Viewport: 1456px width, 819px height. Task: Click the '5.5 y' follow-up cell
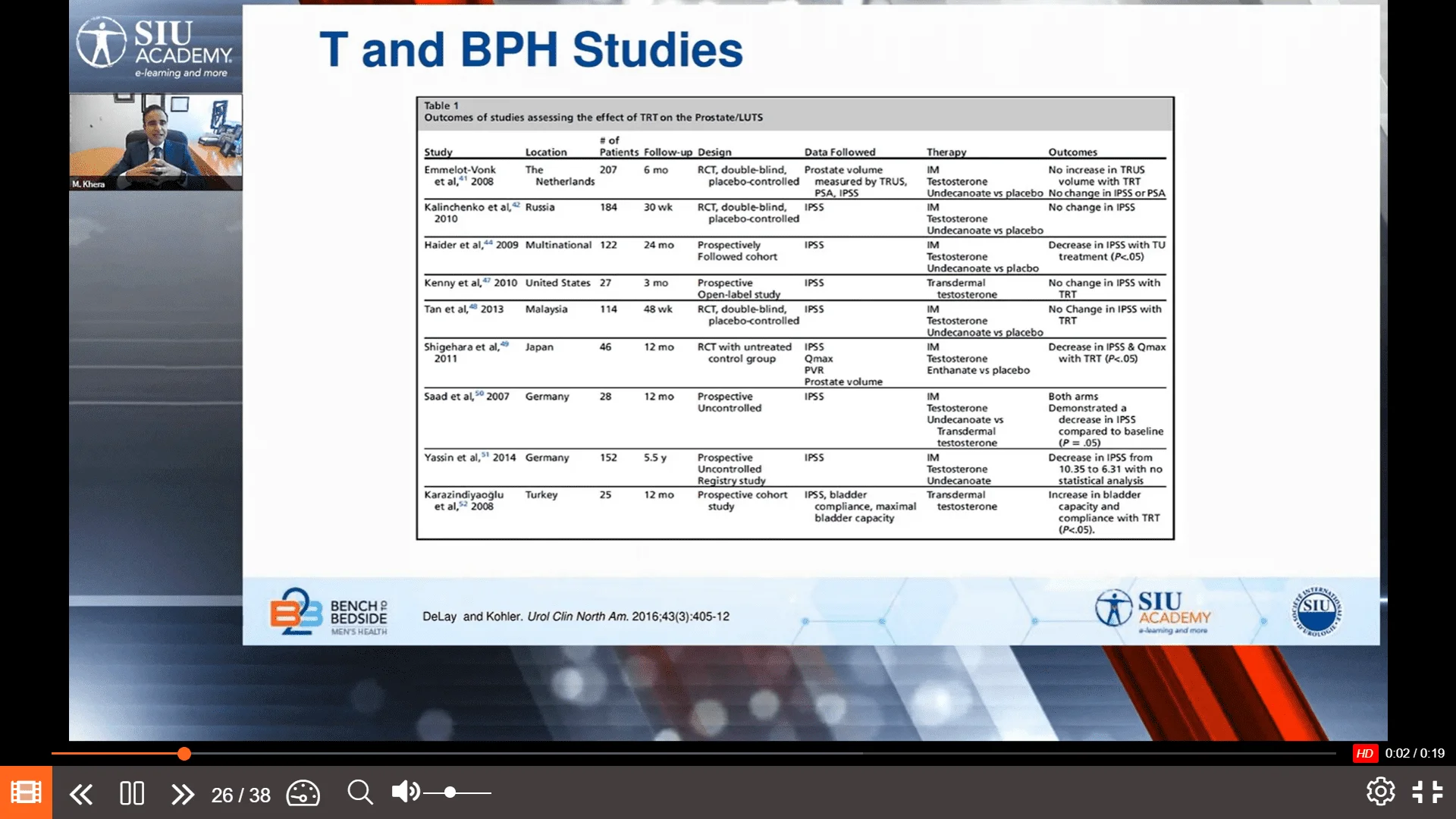click(x=655, y=458)
